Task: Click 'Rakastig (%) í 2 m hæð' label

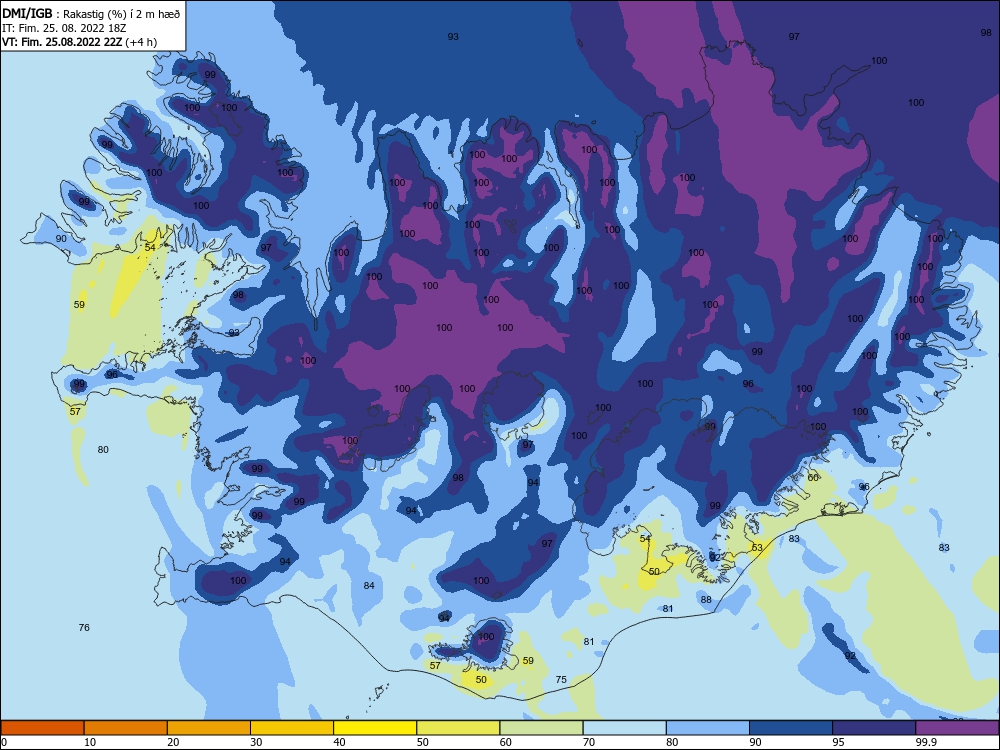Action: [121, 14]
